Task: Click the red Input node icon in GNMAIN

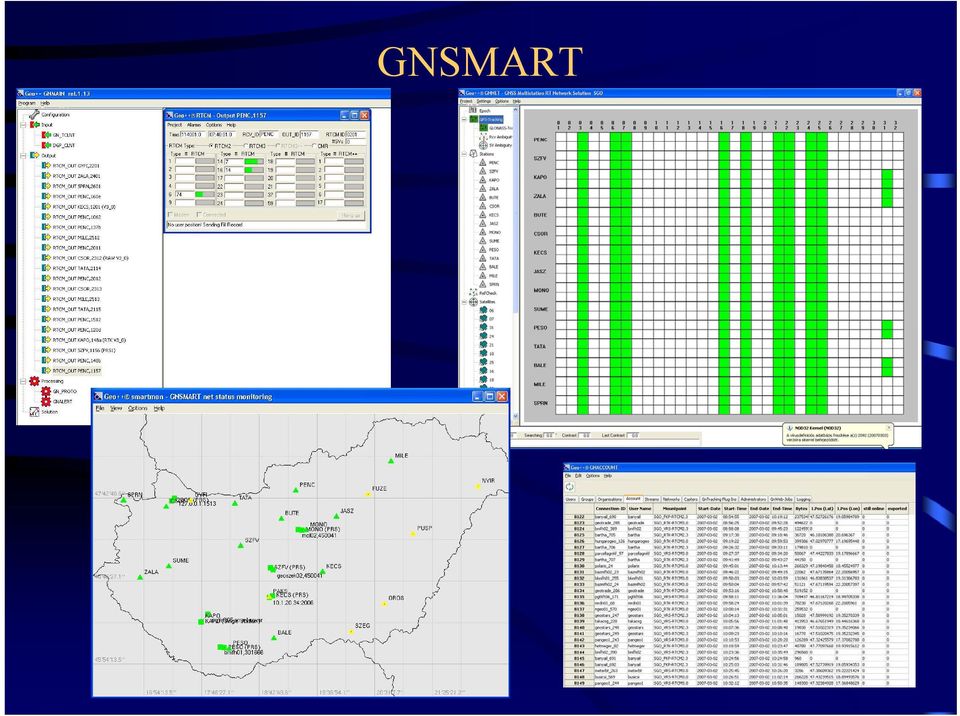Action: click(x=35, y=124)
